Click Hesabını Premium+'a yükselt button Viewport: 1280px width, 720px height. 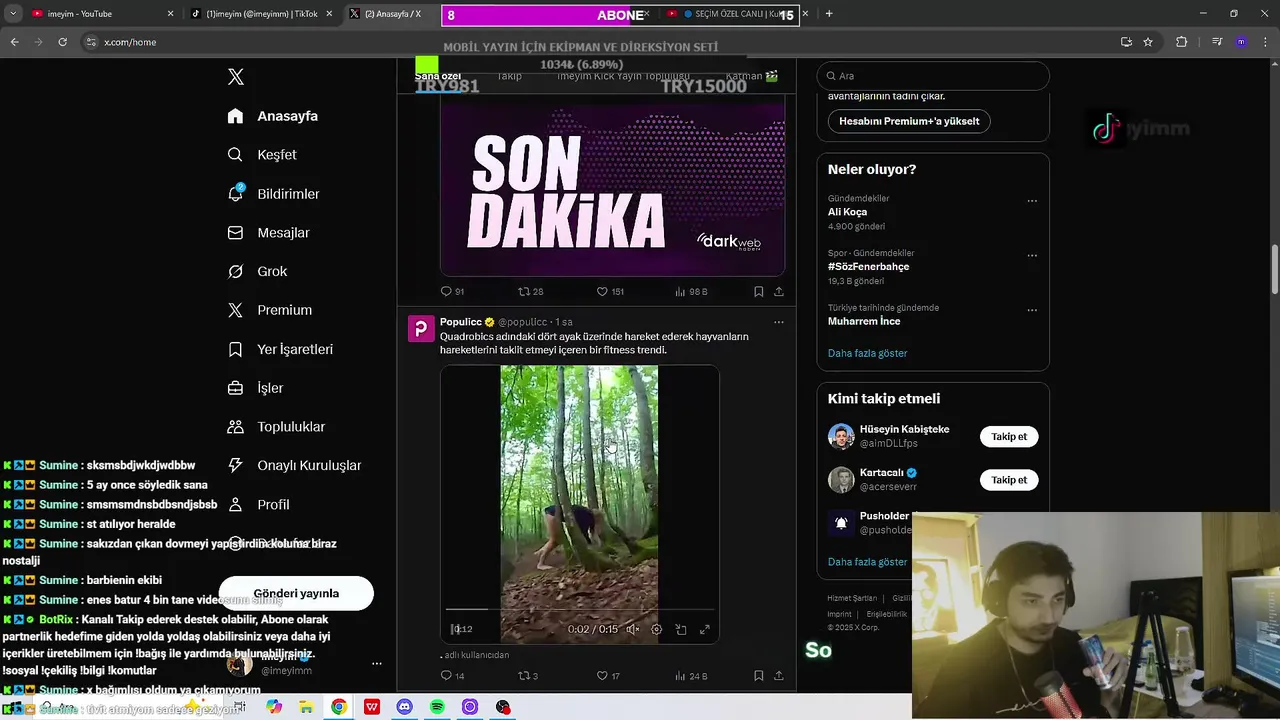click(x=909, y=121)
